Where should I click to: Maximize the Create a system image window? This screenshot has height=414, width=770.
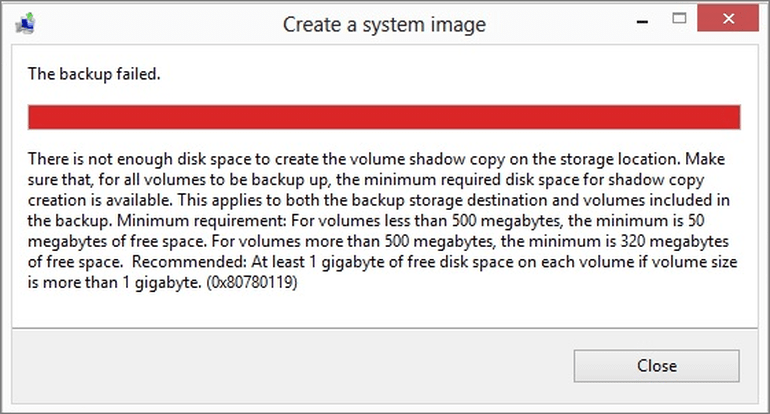point(677,19)
